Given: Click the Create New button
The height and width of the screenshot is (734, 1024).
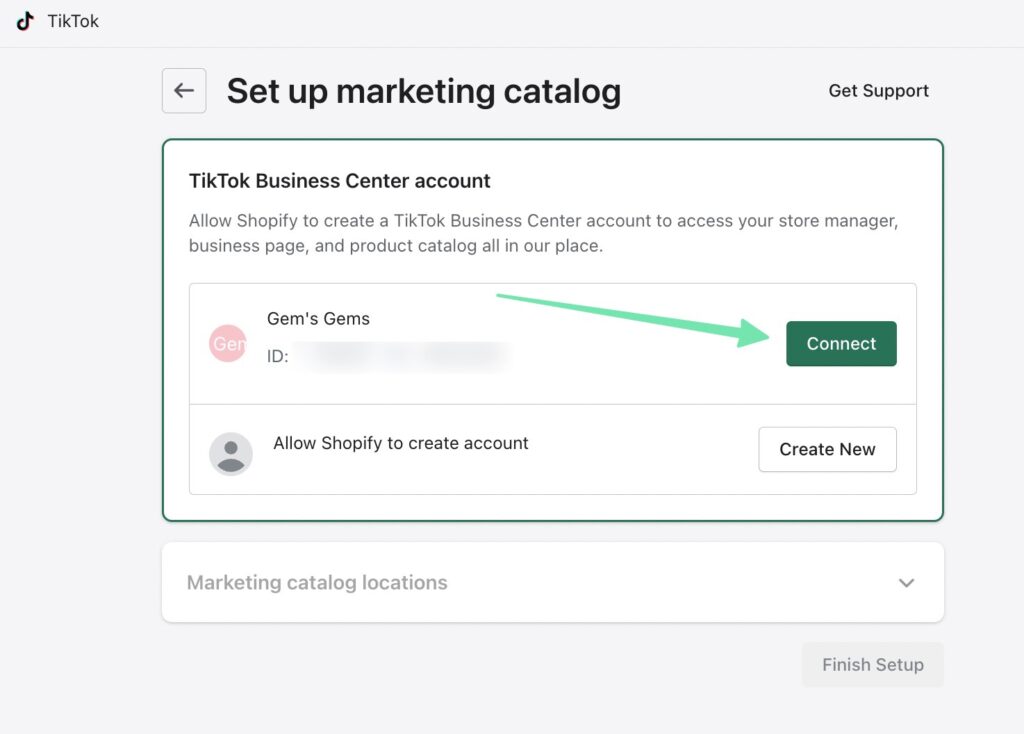Looking at the screenshot, I should point(827,449).
